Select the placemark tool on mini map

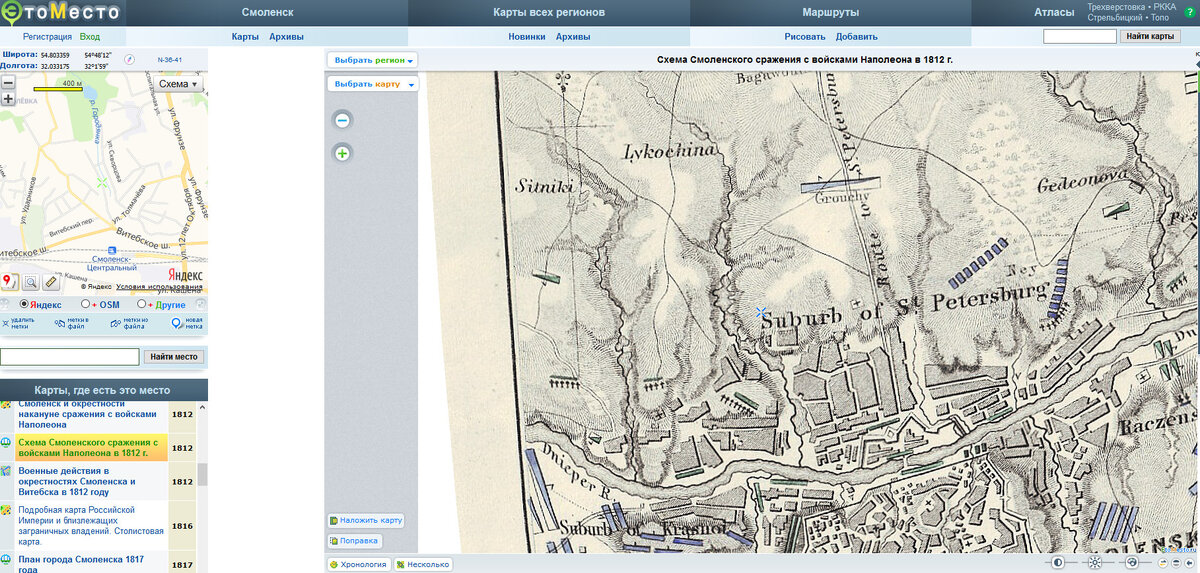coord(10,282)
